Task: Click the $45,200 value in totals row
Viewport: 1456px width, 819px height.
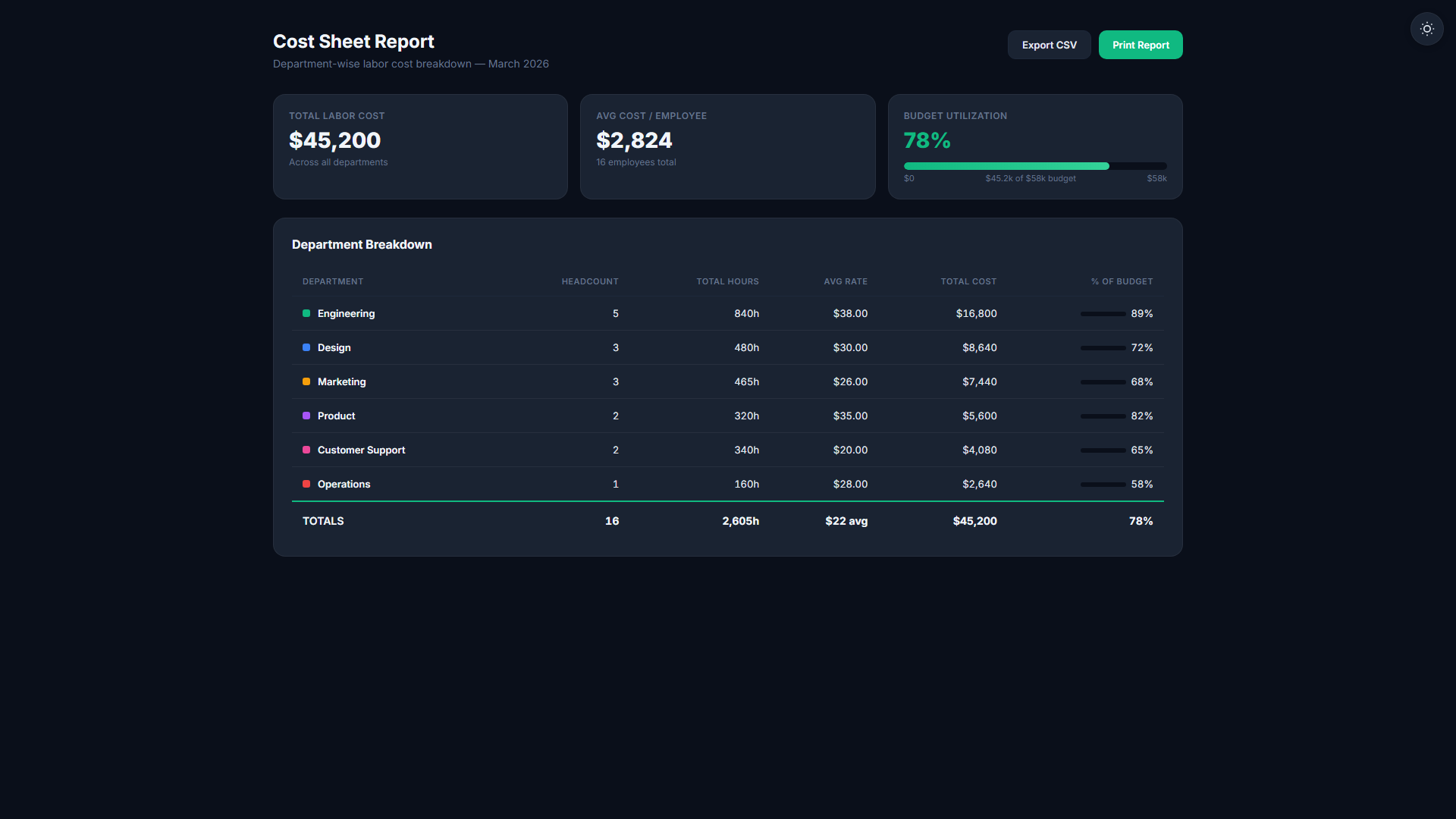Action: tap(974, 521)
